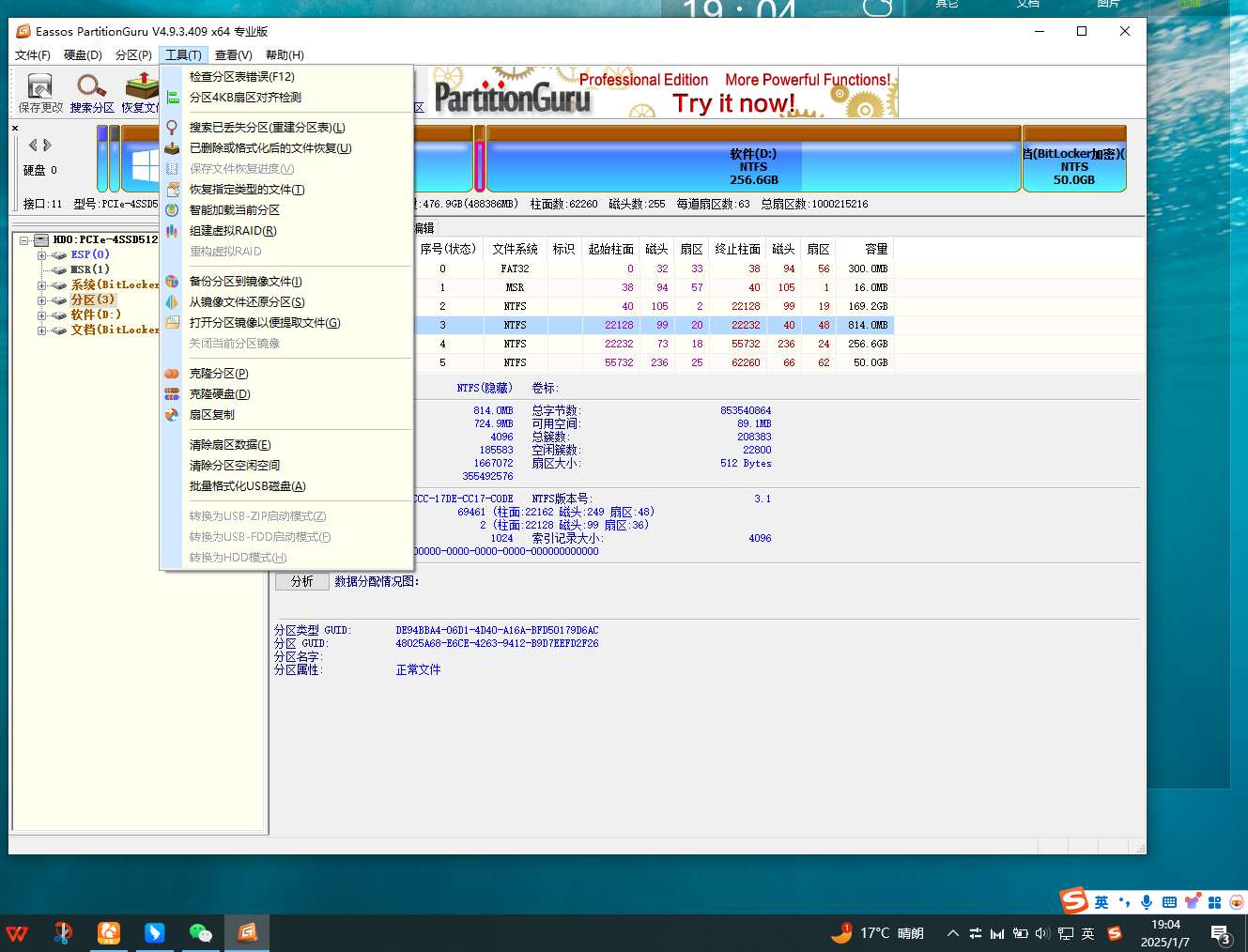This screenshot has width=1248, height=952.
Task: Click the Save Changes (保存更改) toolbar icon
Action: coord(39,86)
